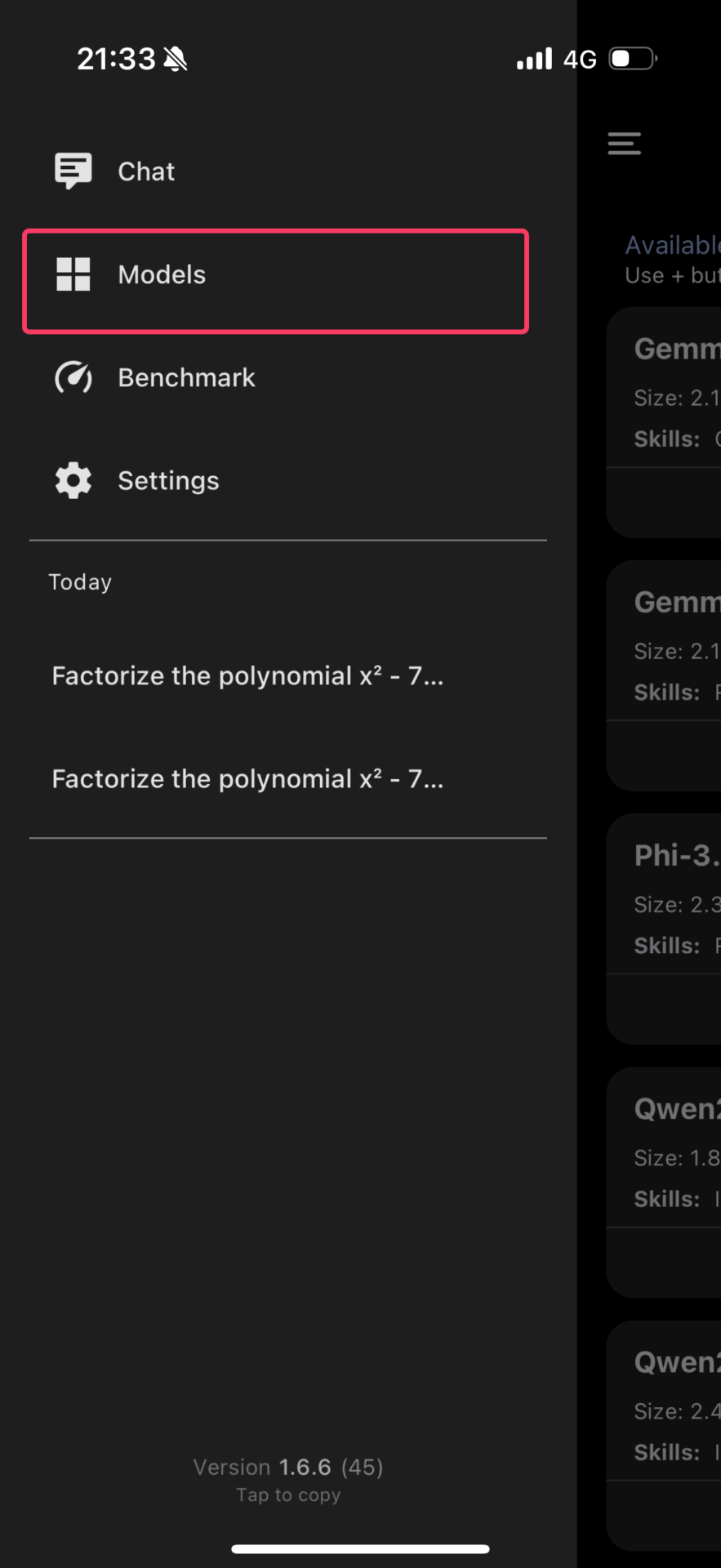Tap version 1.6.6 text to copy

[x=288, y=1468]
